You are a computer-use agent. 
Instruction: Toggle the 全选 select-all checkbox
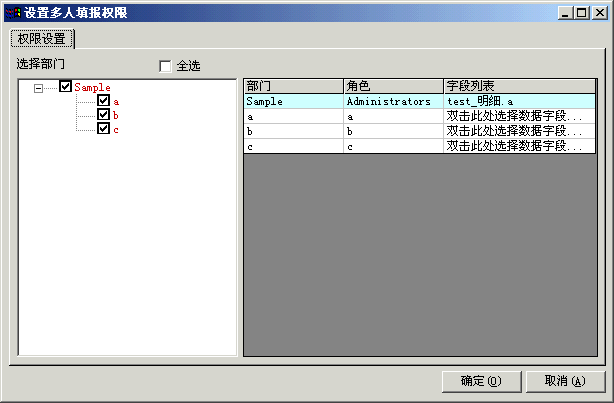[165, 66]
